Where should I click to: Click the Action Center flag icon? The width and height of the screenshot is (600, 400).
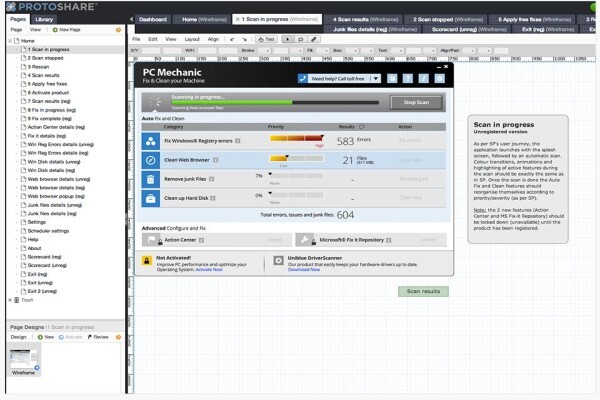tap(152, 240)
